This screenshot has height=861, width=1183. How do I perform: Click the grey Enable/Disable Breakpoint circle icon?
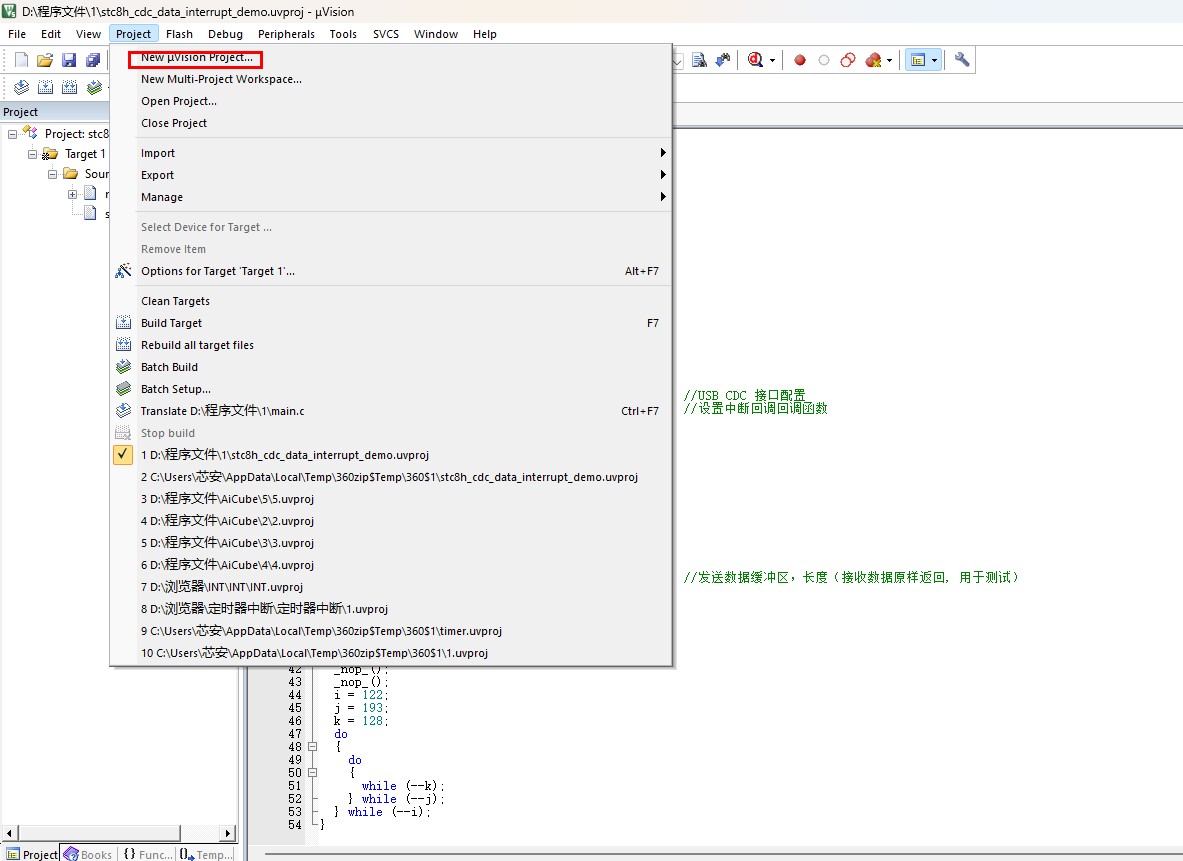coord(824,60)
